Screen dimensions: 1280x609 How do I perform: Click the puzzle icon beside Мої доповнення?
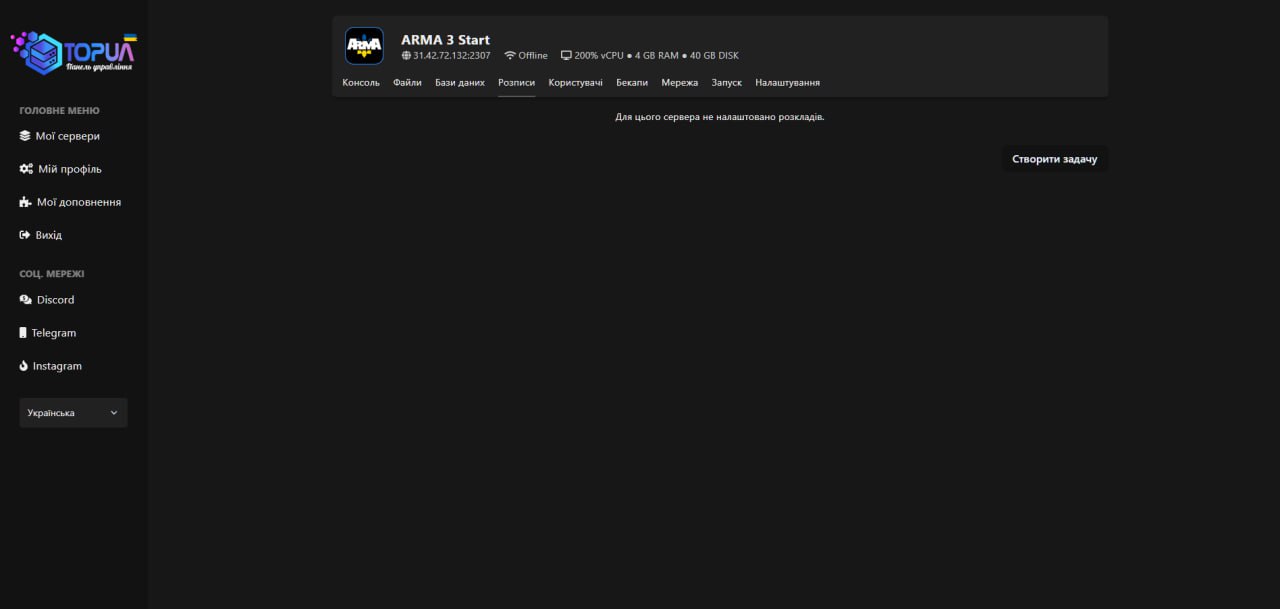tap(25, 202)
